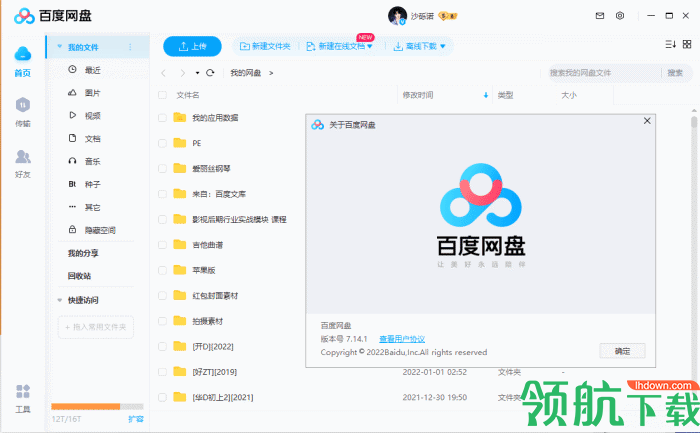Check the box next to PE folder
Viewport: 700px width, 433px height.
(x=162, y=143)
